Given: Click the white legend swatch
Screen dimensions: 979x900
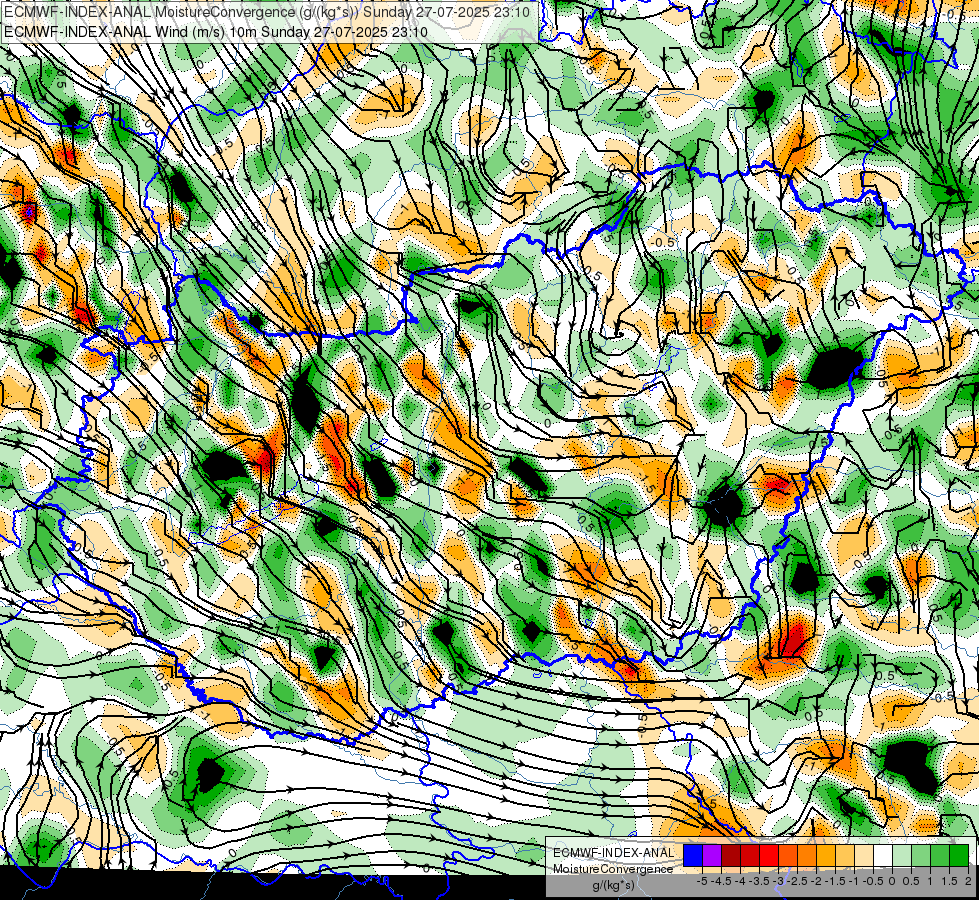Looking at the screenshot, I should click(x=883, y=855).
